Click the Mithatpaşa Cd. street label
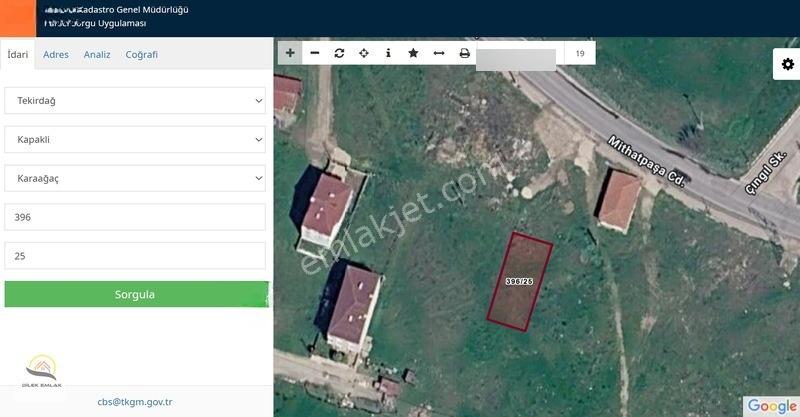This screenshot has width=800, height=417. (646, 161)
